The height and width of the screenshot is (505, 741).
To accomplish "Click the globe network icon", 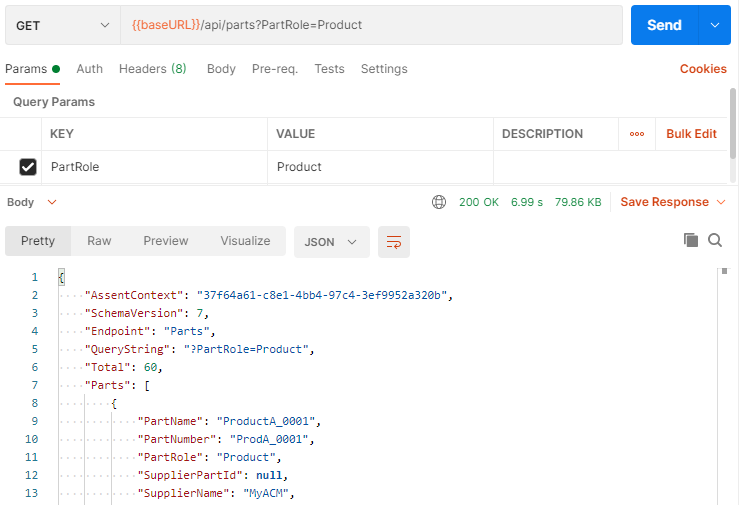I will tap(439, 202).
